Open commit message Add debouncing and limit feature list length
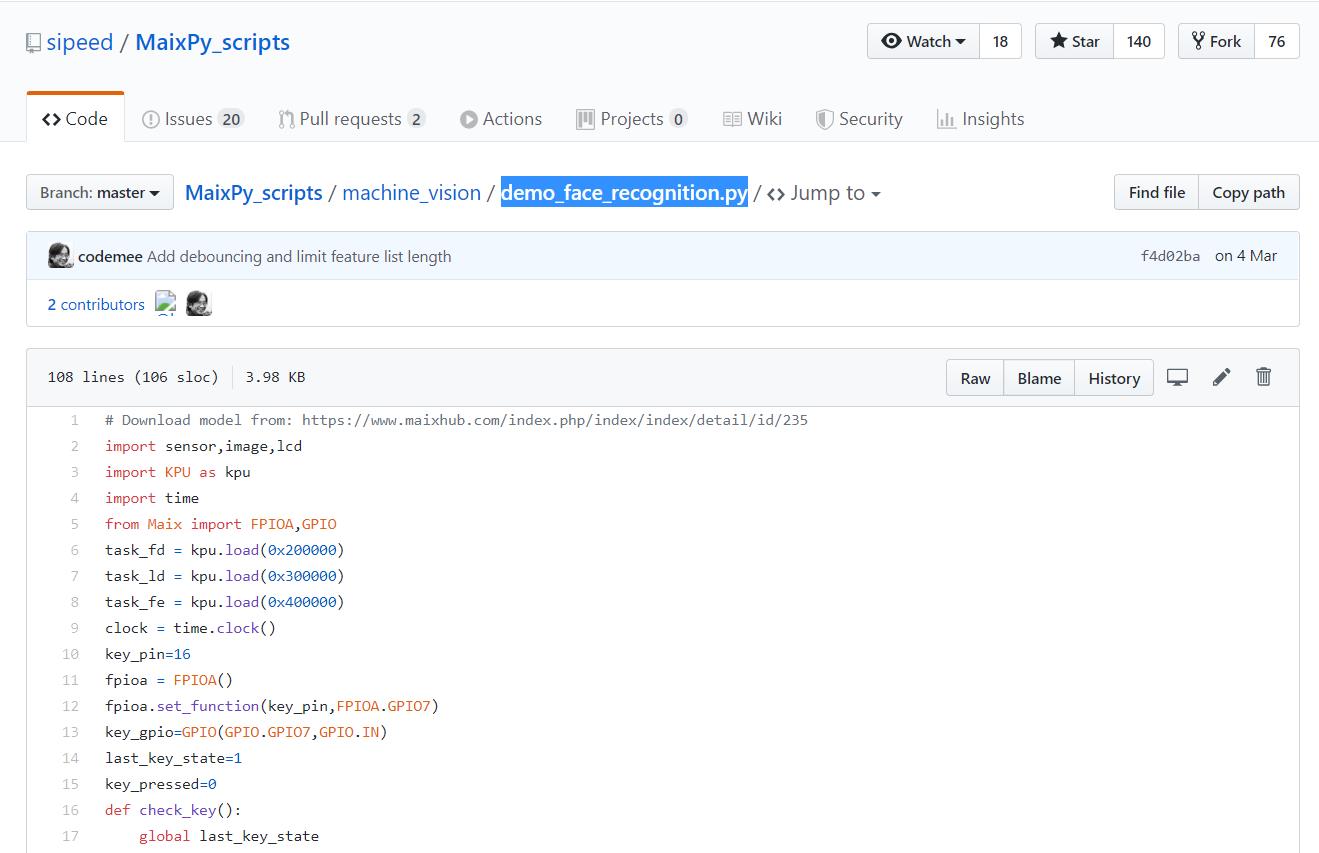Image resolution: width=1319 pixels, height=853 pixels. coord(299,256)
